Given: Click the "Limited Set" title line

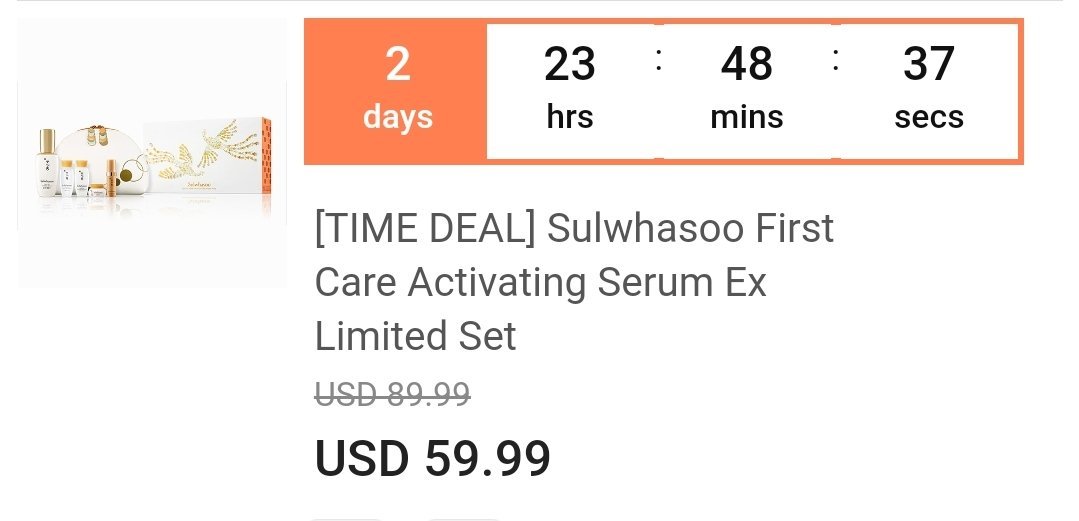Looking at the screenshot, I should coord(415,336).
